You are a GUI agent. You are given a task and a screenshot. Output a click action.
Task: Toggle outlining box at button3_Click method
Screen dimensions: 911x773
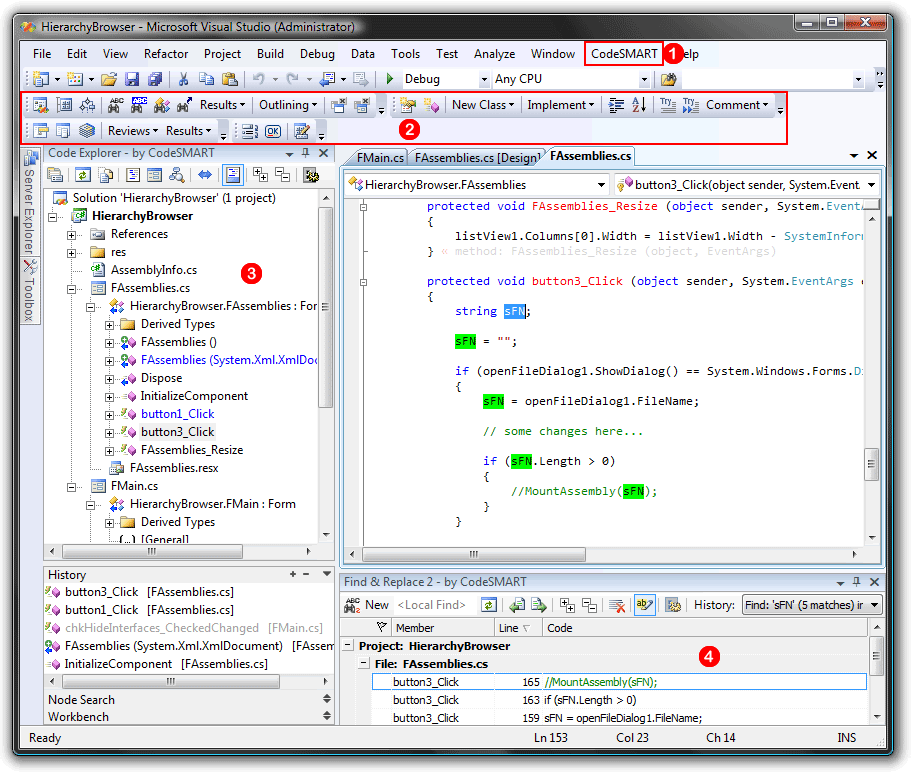coord(363,282)
